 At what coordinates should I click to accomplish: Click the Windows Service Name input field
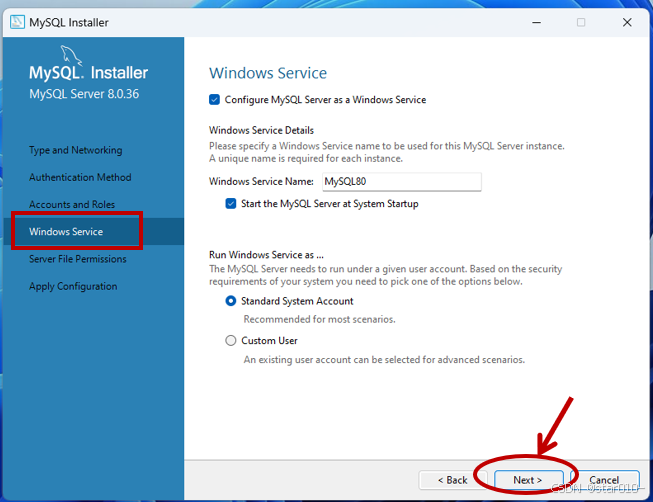click(x=401, y=182)
